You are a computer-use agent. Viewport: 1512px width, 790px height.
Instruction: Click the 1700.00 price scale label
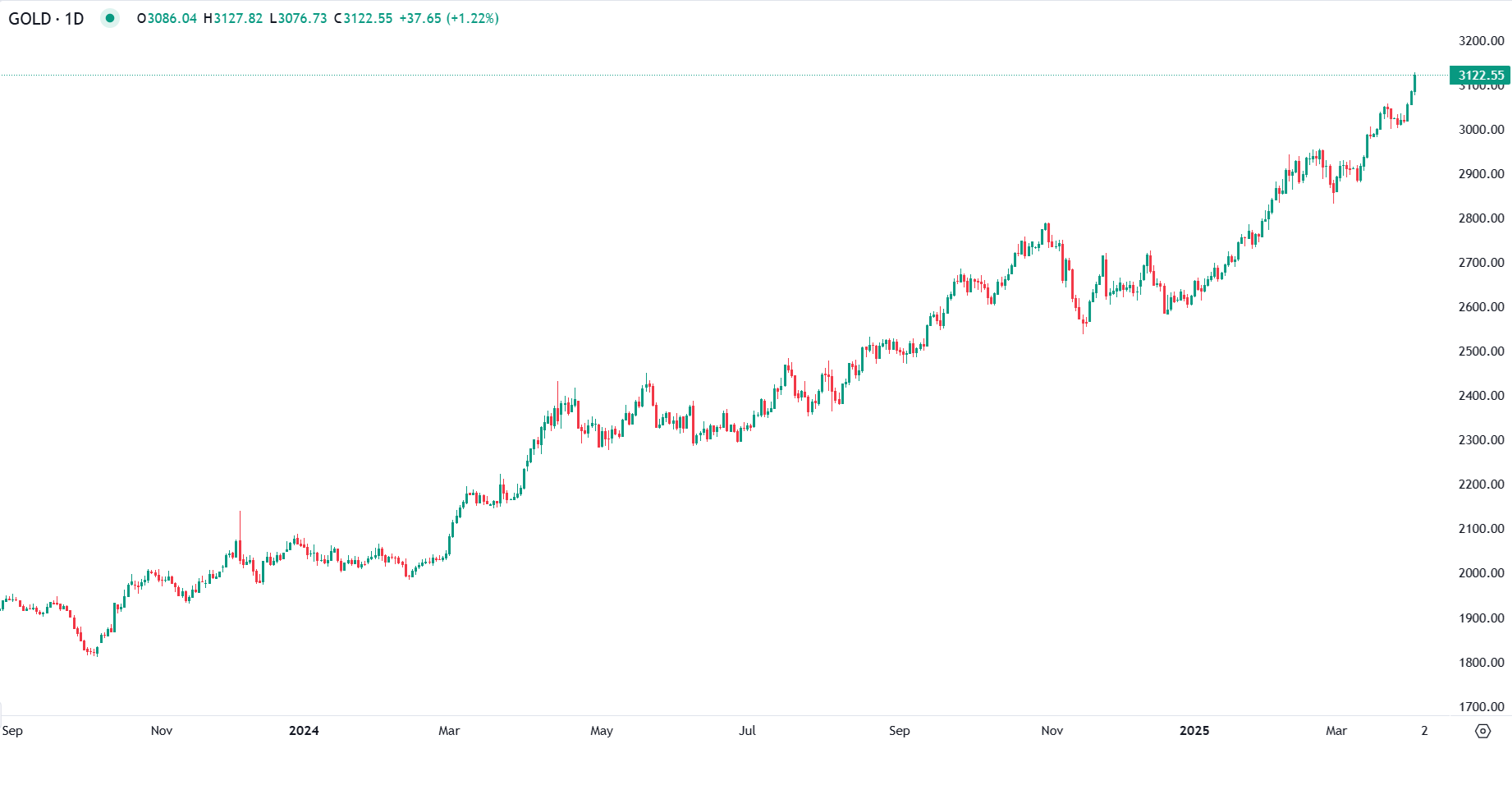(x=1481, y=706)
